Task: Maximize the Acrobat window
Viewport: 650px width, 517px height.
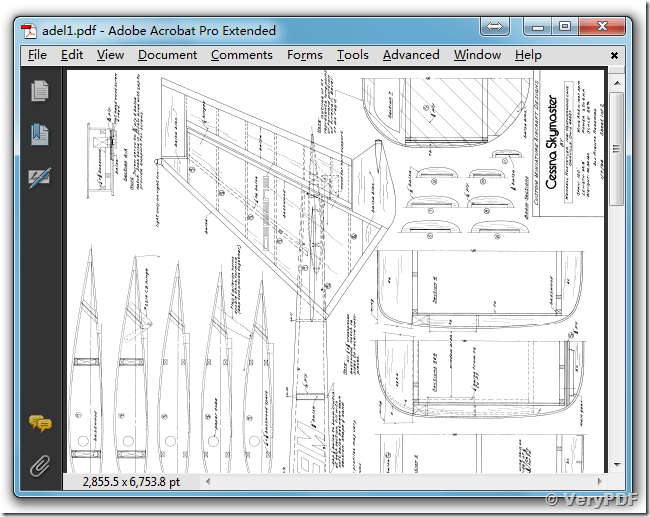Action: tap(565, 27)
